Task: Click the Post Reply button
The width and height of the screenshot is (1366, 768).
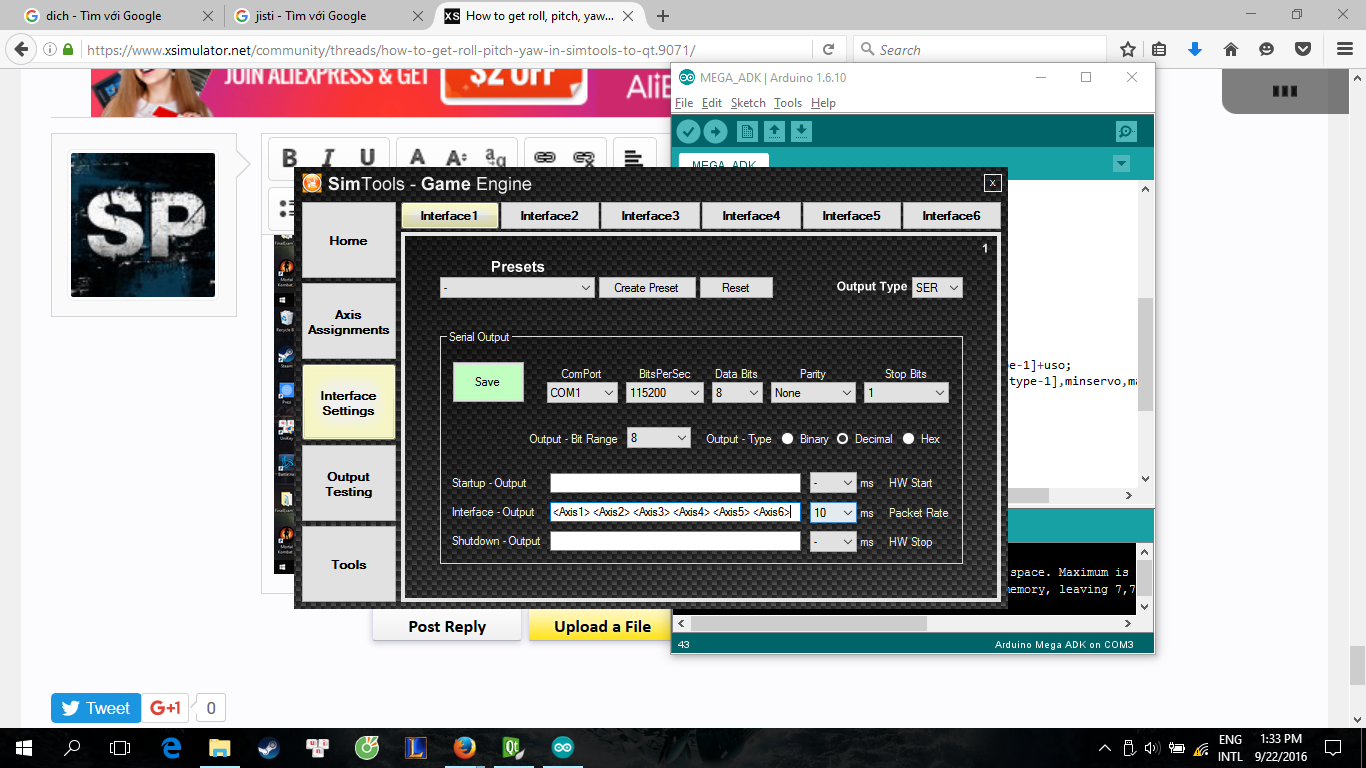Action: click(447, 626)
